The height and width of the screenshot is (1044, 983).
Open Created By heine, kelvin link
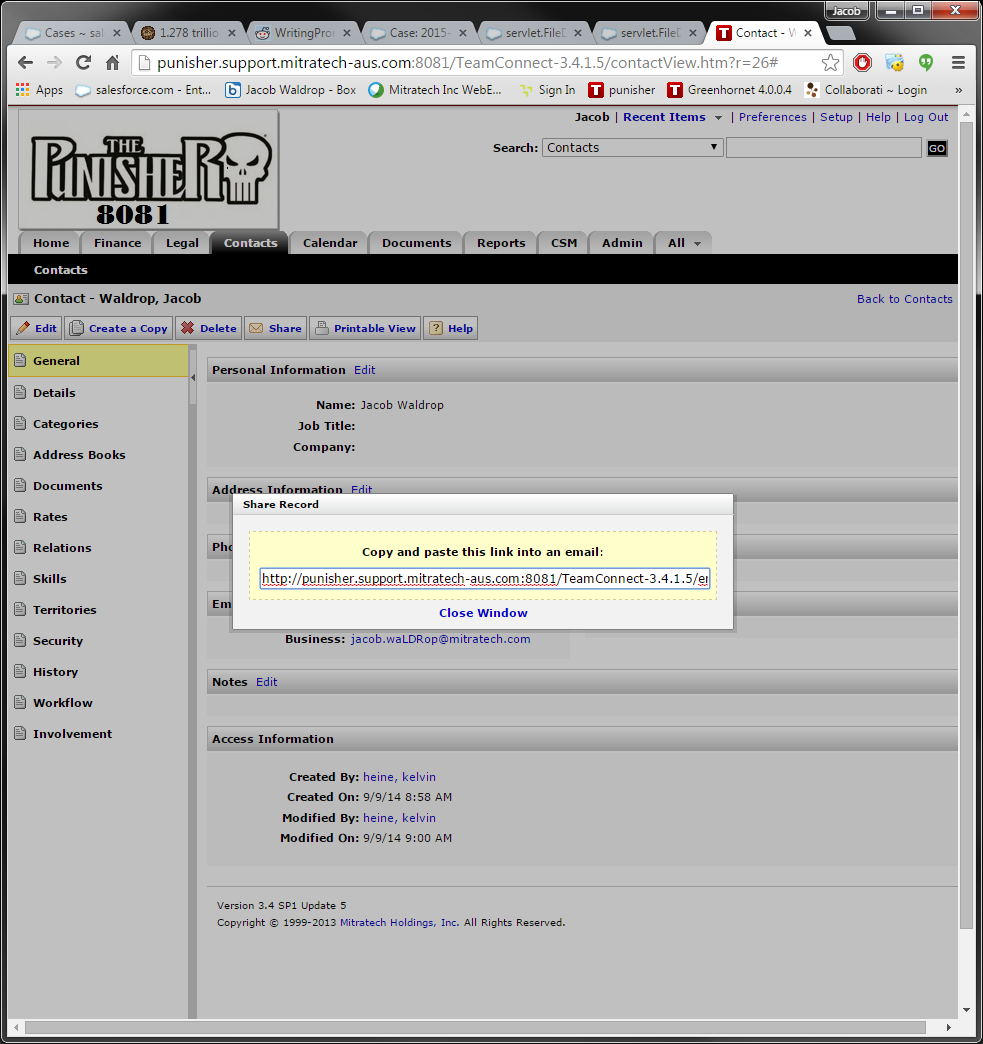[399, 777]
